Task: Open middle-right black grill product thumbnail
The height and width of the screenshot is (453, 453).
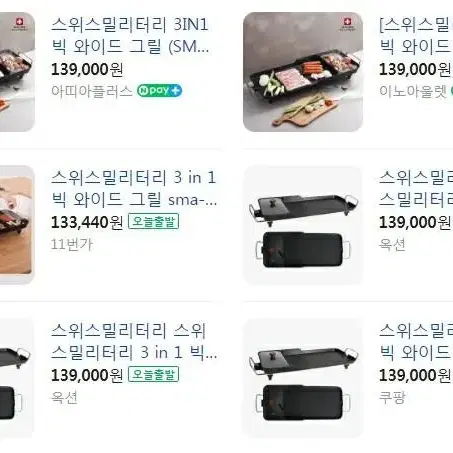Action: coord(303,225)
